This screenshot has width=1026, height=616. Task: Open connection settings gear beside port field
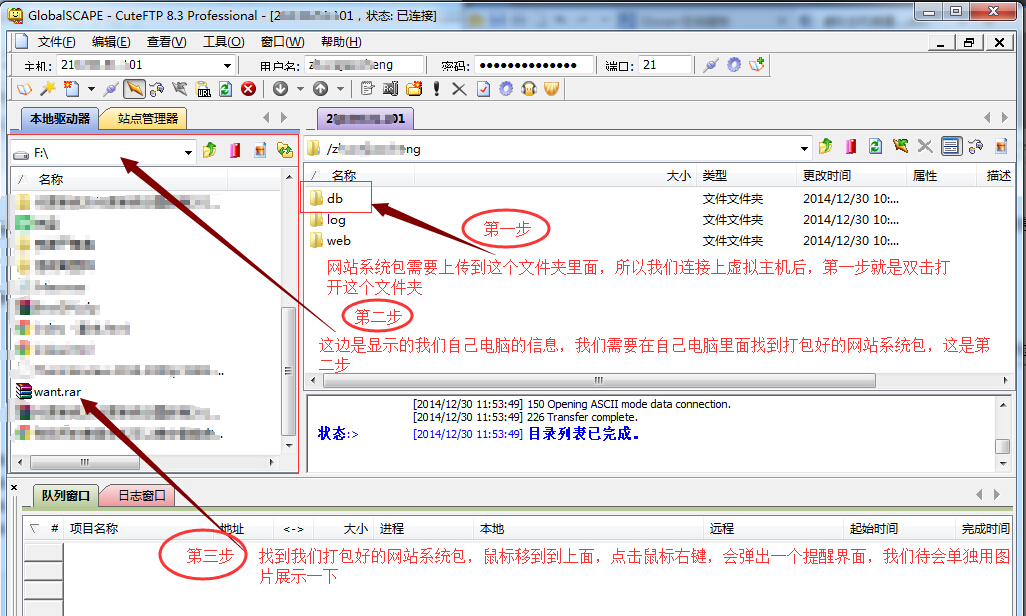pos(734,65)
